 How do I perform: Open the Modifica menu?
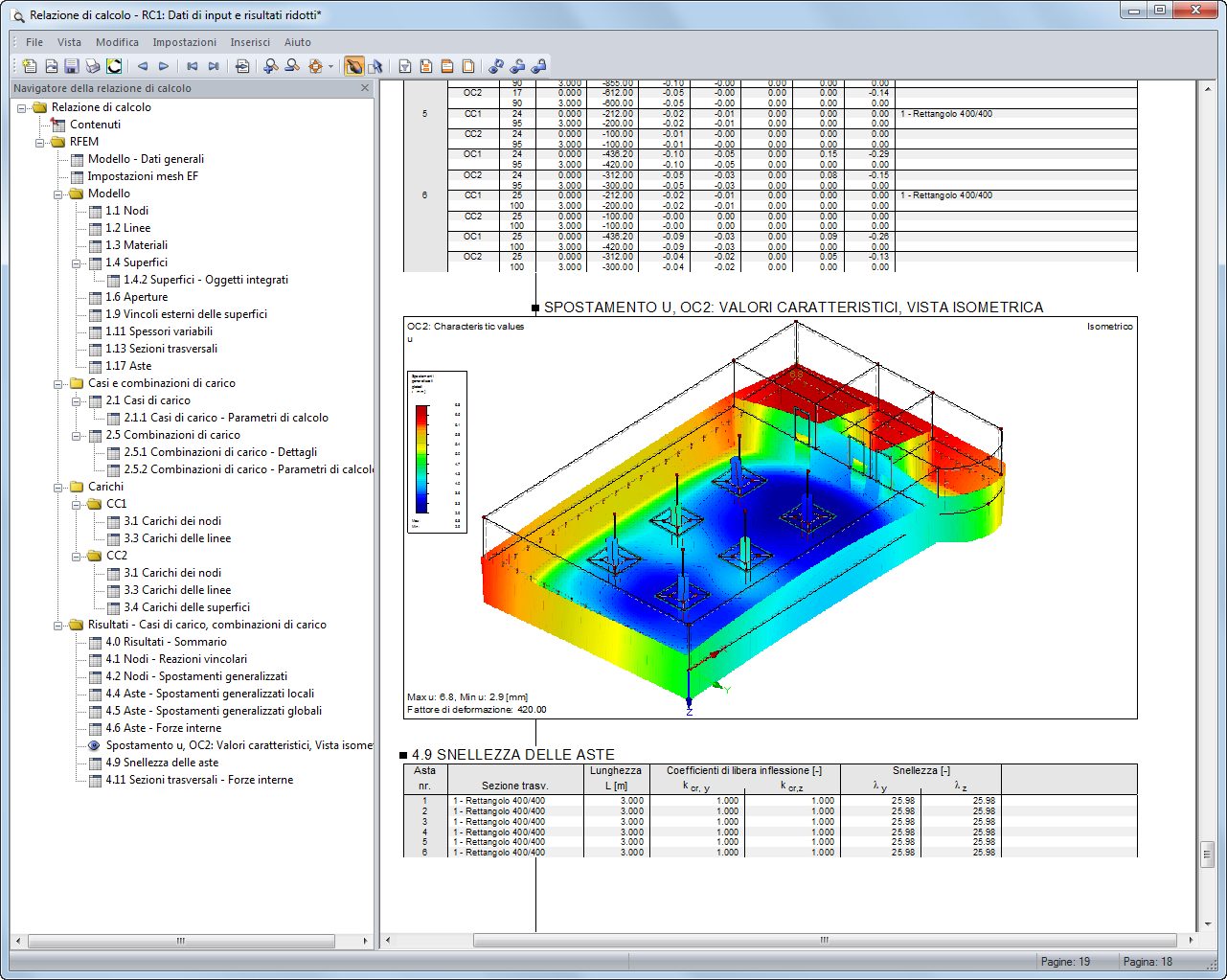117,42
